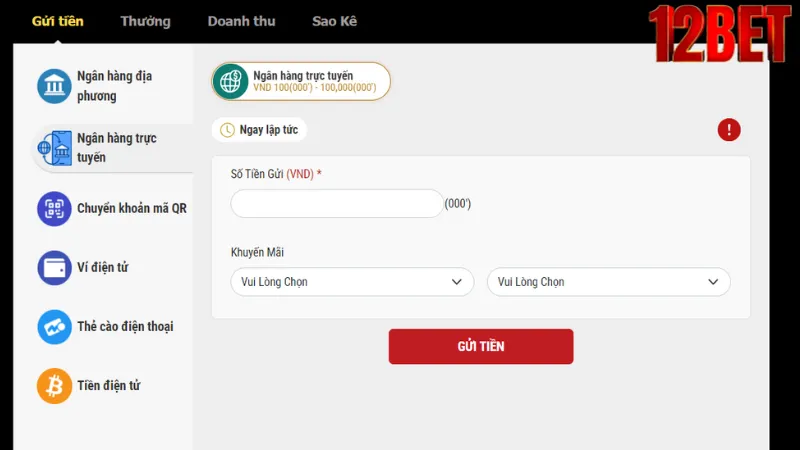Click the red exclamation warning icon
The height and width of the screenshot is (450, 800).
[x=729, y=130]
